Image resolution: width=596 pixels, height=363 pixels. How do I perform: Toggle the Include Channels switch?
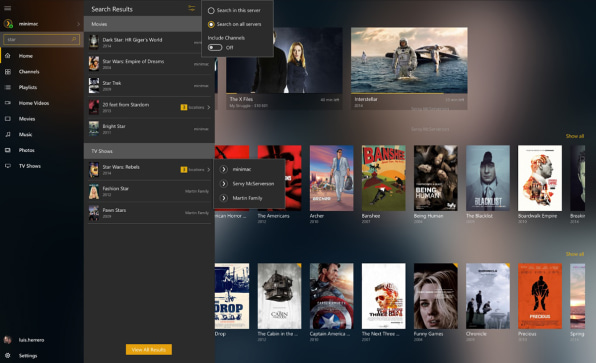215,48
